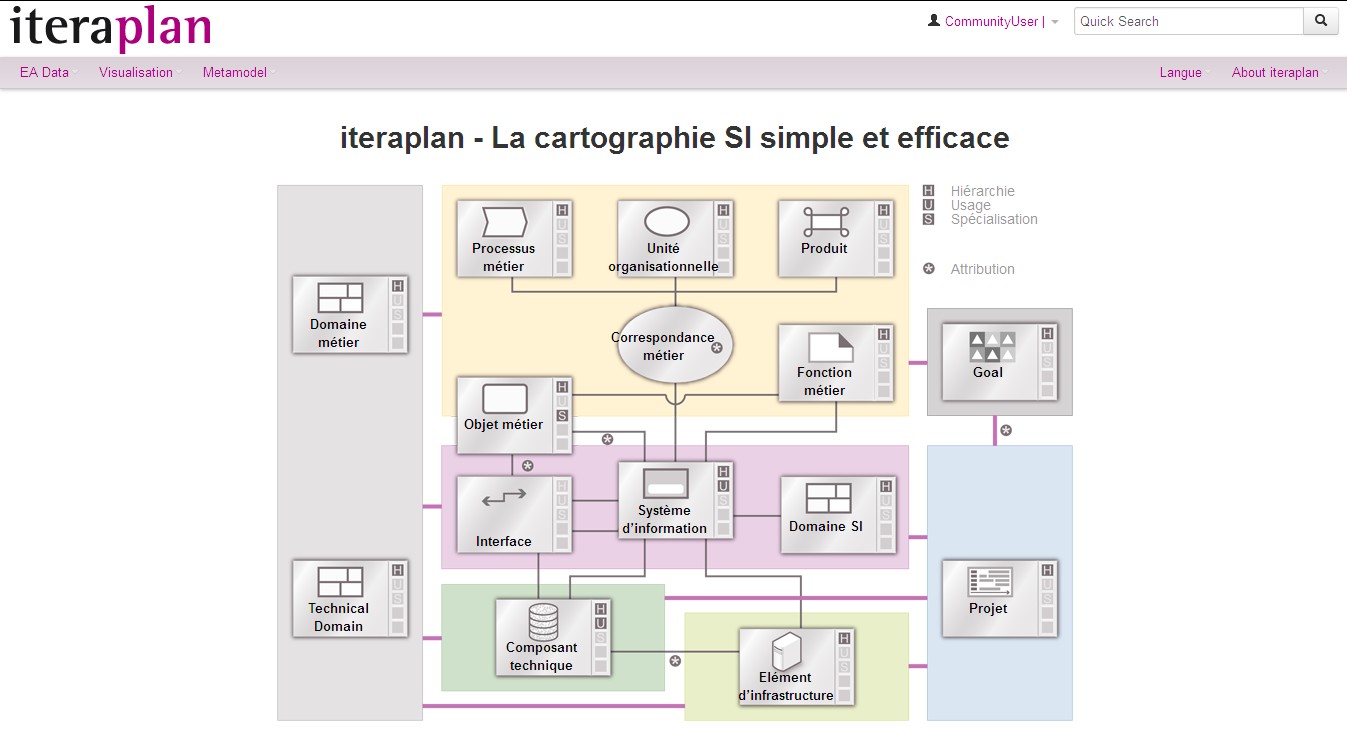This screenshot has height=737, width=1347.
Task: Open the About iteraplan menu
Action: tap(1276, 72)
